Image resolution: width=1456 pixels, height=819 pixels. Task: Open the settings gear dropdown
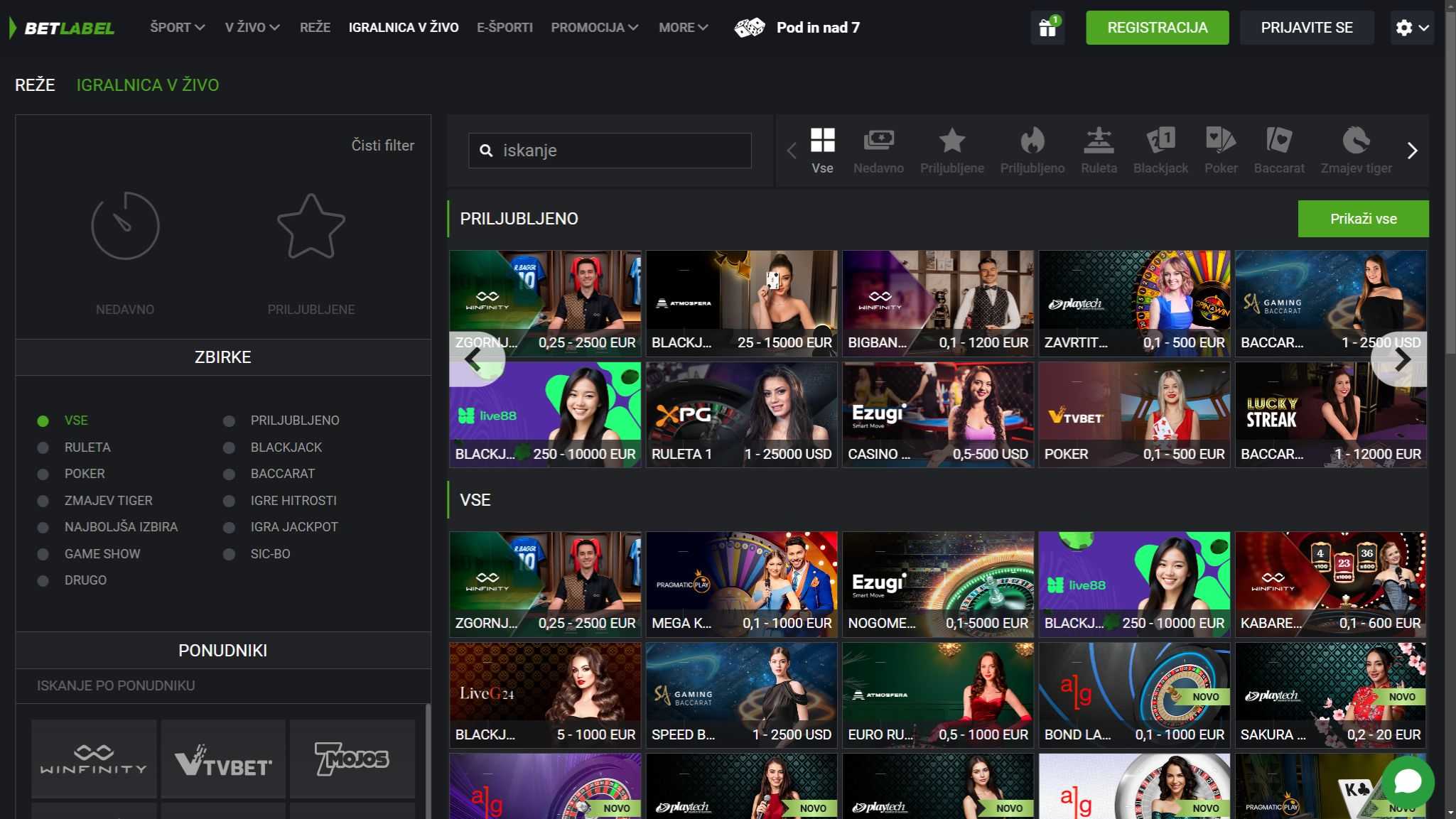pos(1412,28)
